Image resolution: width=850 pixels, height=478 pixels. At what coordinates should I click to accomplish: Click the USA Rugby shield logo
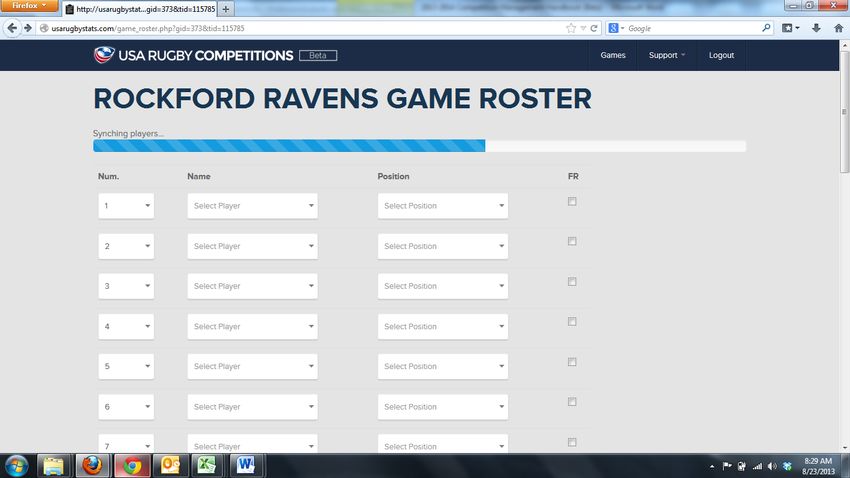point(104,55)
